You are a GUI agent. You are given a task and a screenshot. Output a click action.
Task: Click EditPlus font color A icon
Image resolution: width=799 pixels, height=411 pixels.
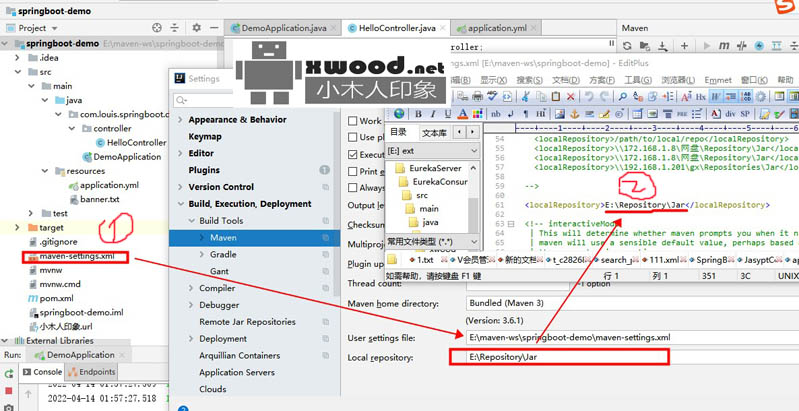click(463, 114)
